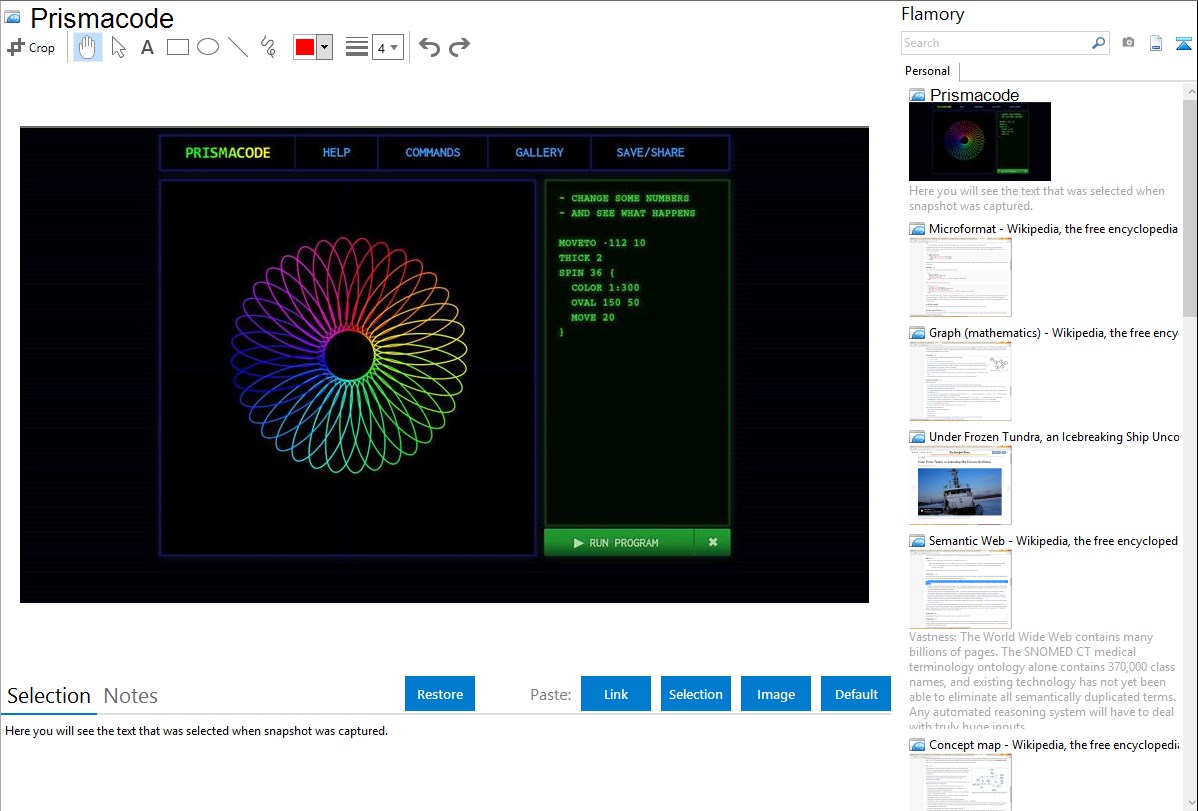Screen dimensions: 1198x811
Task: Open the Graph (mathematics) snapshot thumbnail
Action: 960,381
